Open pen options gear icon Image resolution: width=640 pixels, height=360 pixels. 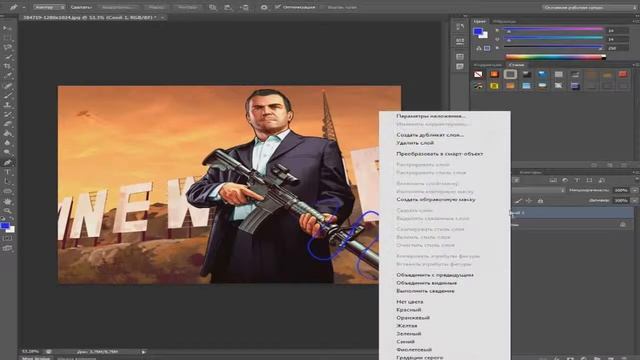(264, 7)
